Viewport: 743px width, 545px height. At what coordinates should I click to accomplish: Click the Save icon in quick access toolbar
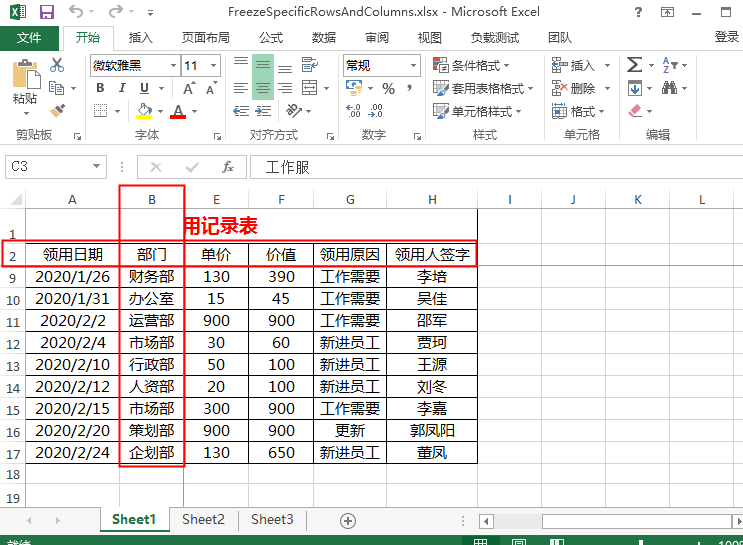pyautogui.click(x=46, y=12)
